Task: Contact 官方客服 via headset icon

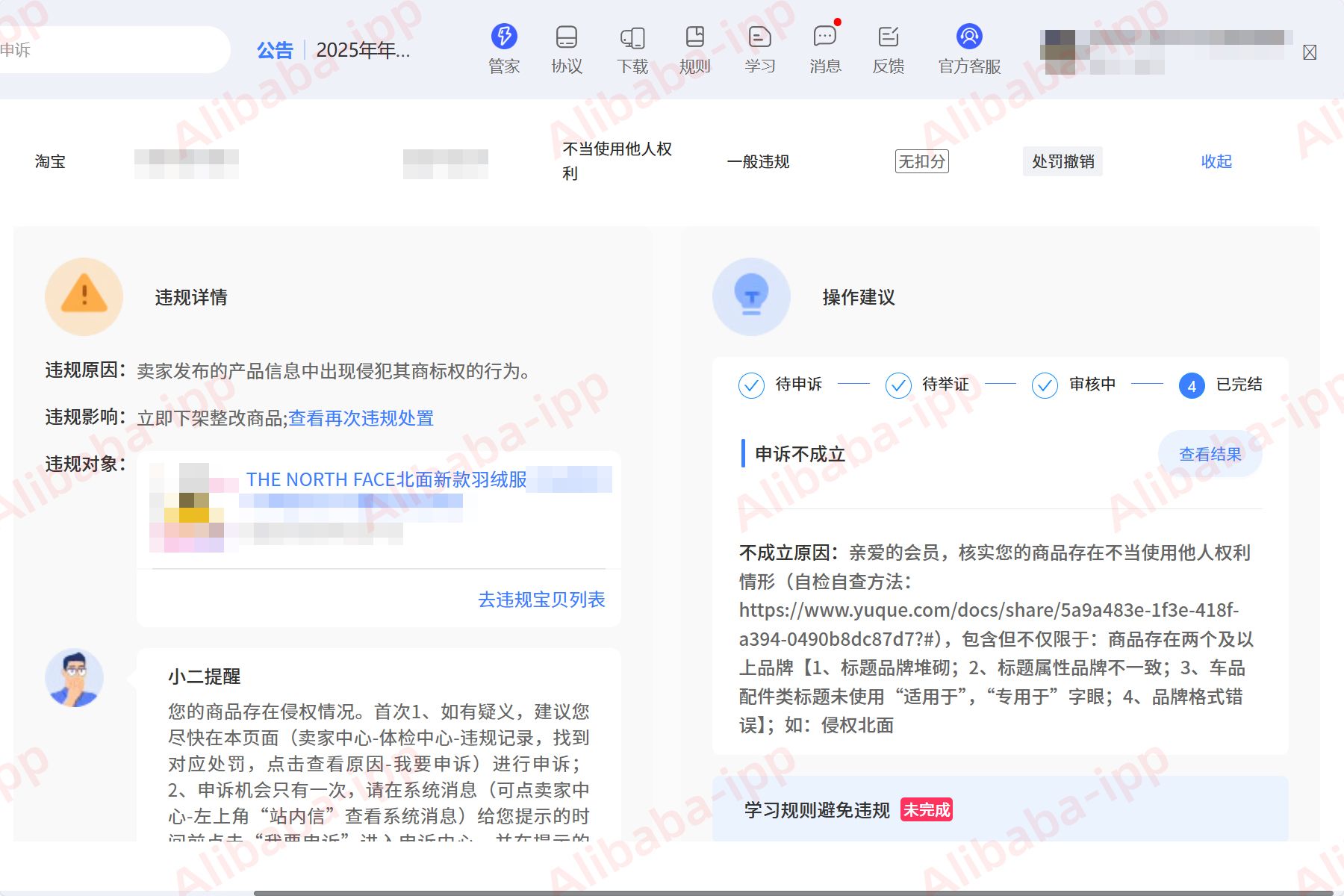Action: coord(969,37)
